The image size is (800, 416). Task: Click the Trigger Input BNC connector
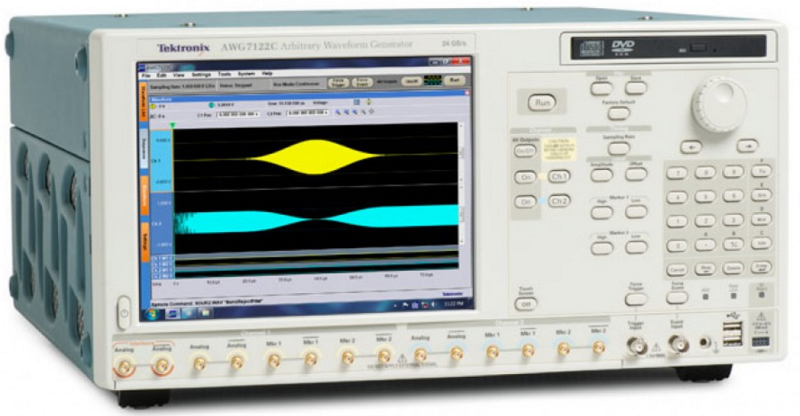[637, 347]
